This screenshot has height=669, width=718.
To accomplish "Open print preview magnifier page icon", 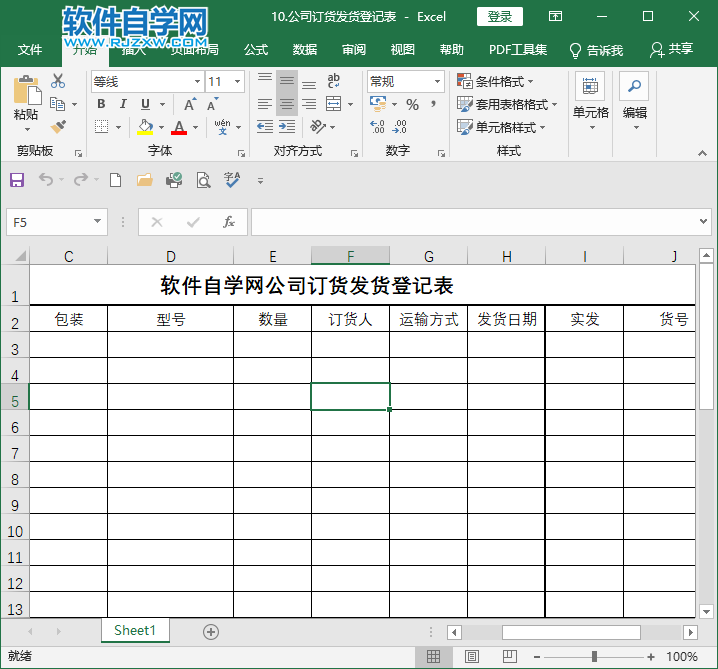I will click(203, 180).
